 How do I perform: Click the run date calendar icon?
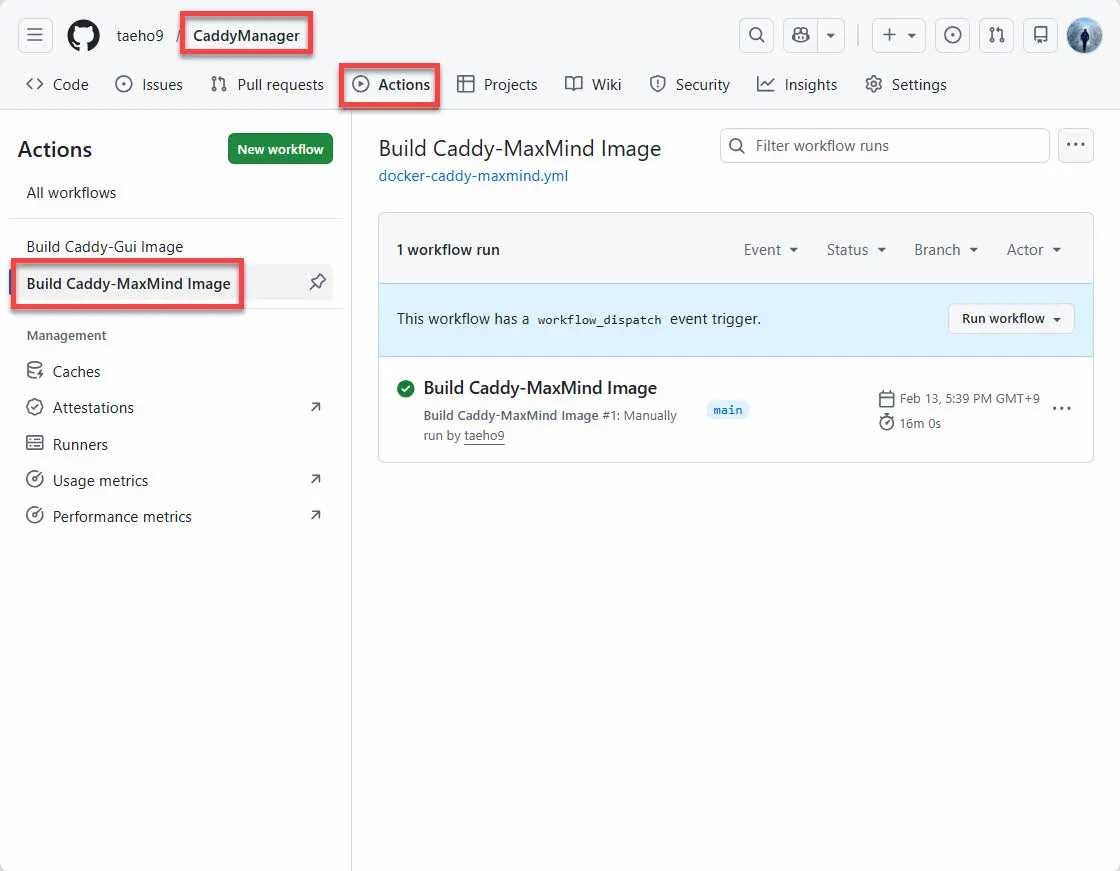pos(886,399)
